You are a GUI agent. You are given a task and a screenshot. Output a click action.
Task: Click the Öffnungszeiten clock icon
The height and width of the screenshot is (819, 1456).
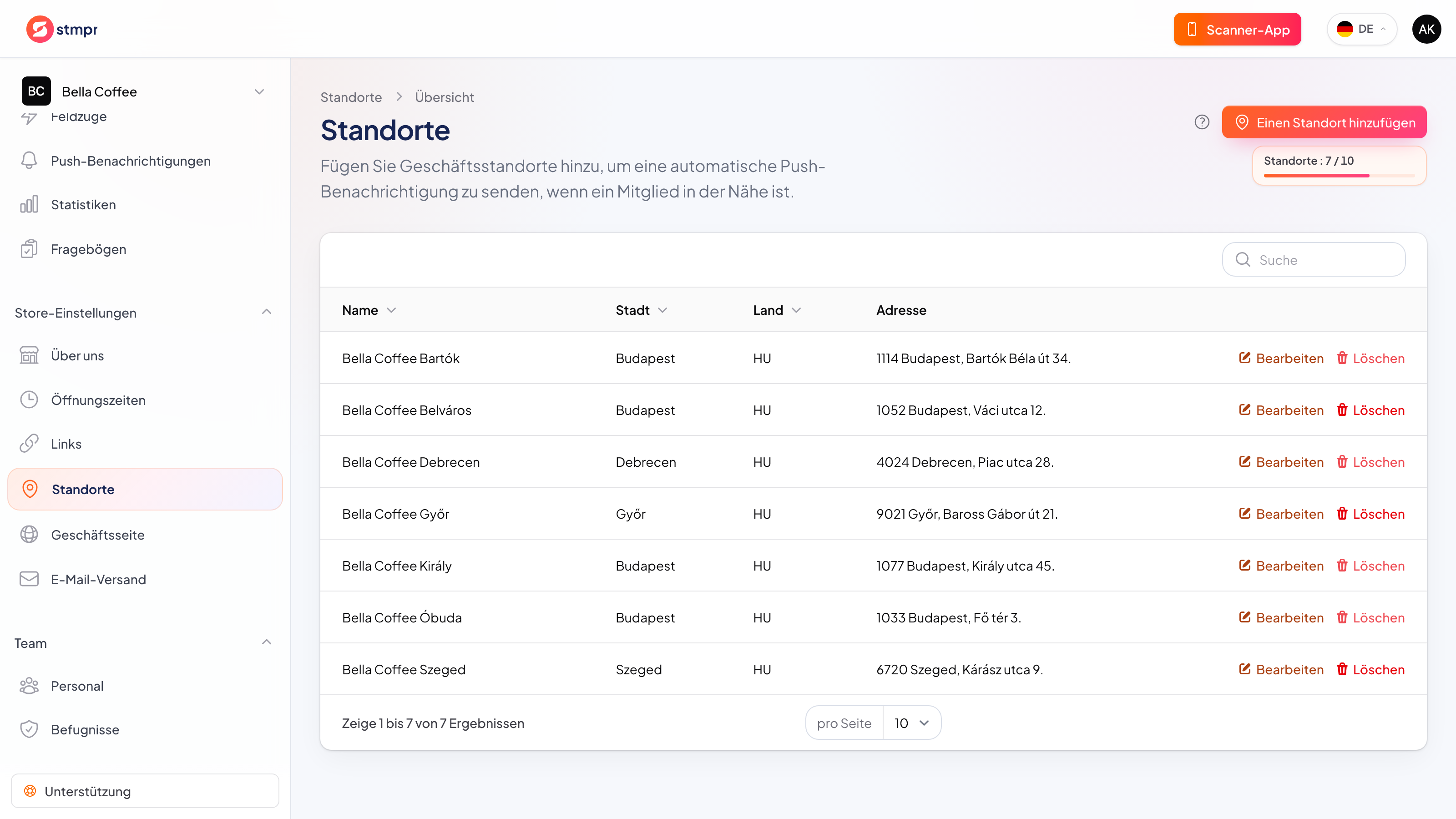pos(29,399)
